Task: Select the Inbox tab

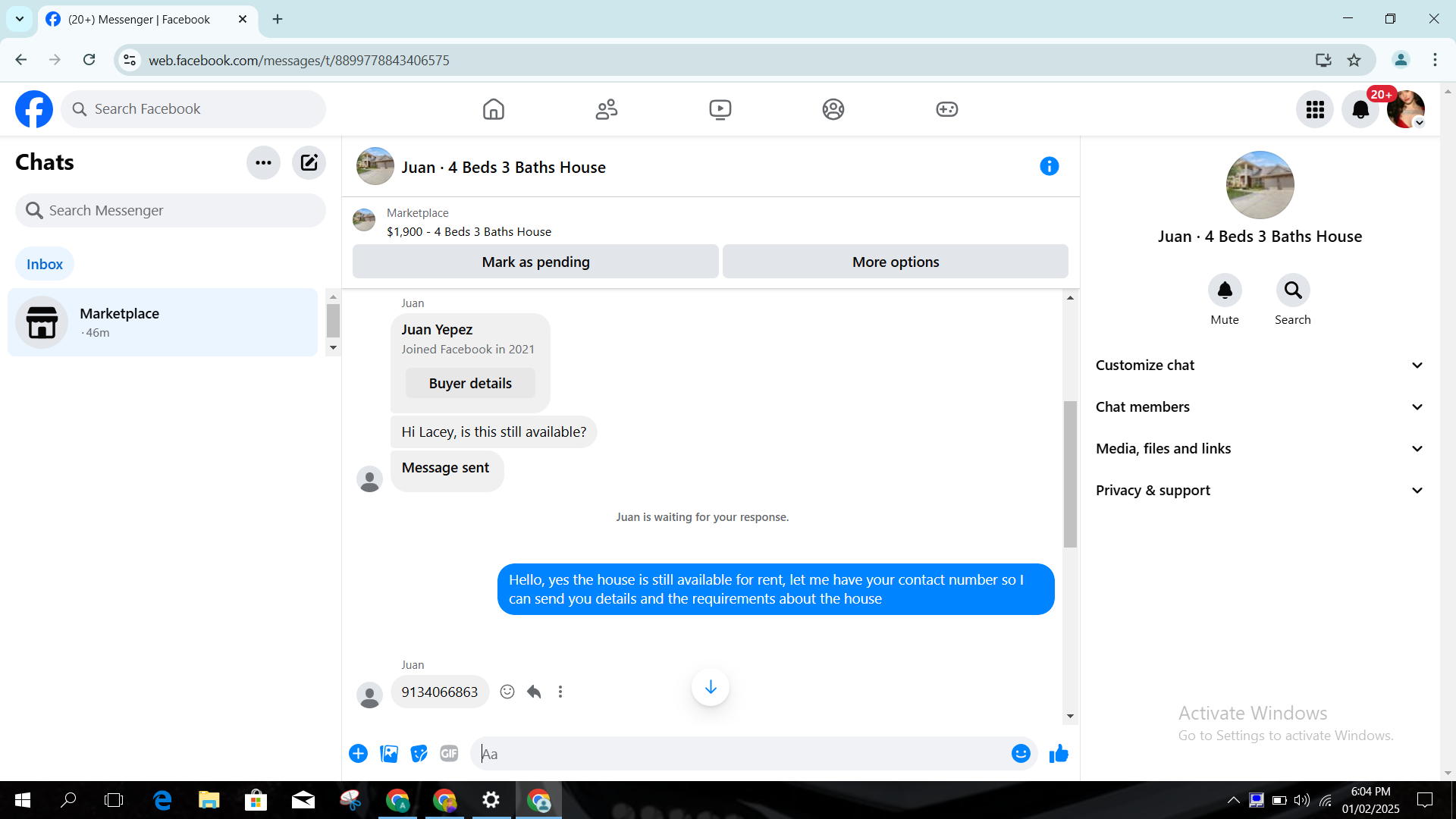Action: tap(45, 264)
